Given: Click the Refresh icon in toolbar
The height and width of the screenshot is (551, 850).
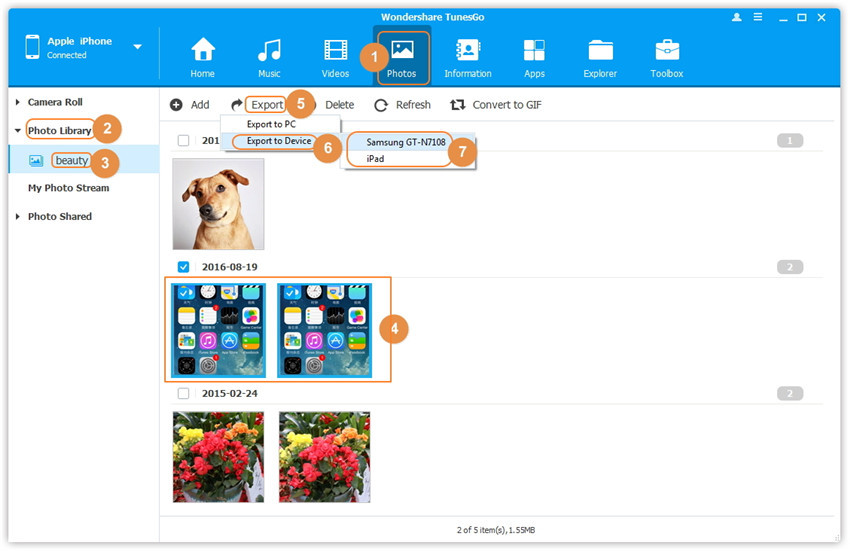Looking at the screenshot, I should 381,105.
